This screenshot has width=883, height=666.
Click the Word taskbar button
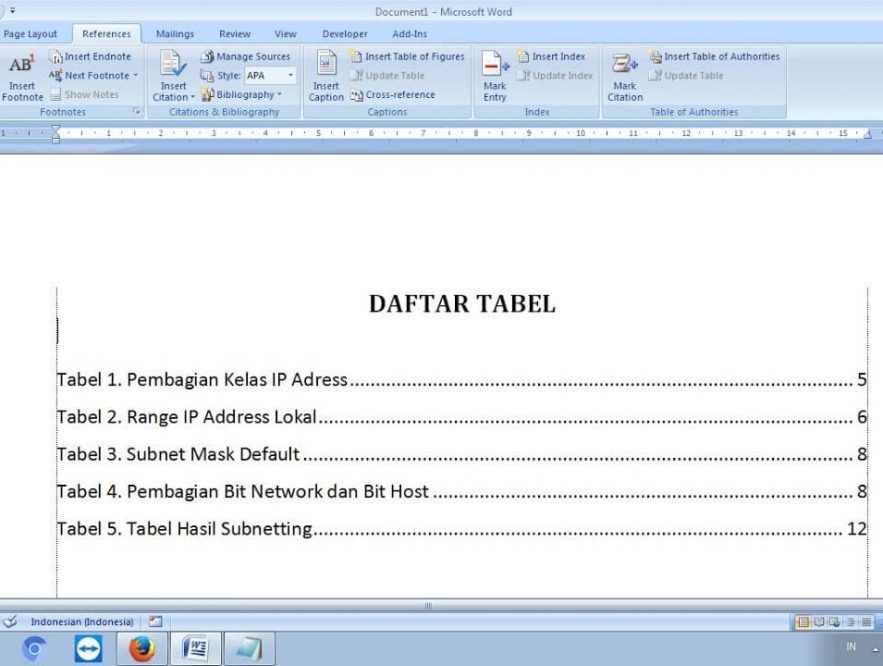click(x=195, y=649)
